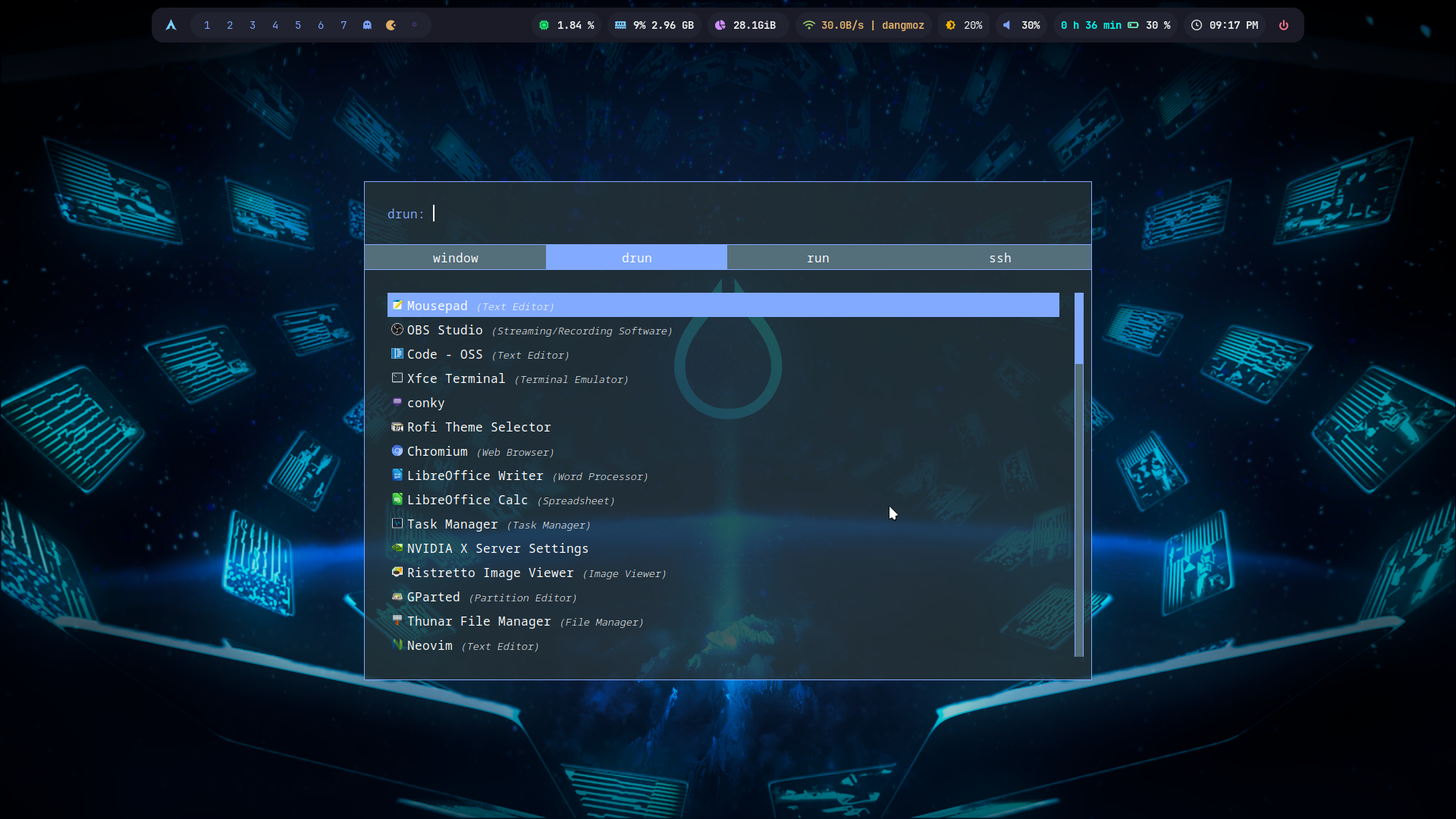Click the LibreOffice Calc icon

(x=397, y=500)
